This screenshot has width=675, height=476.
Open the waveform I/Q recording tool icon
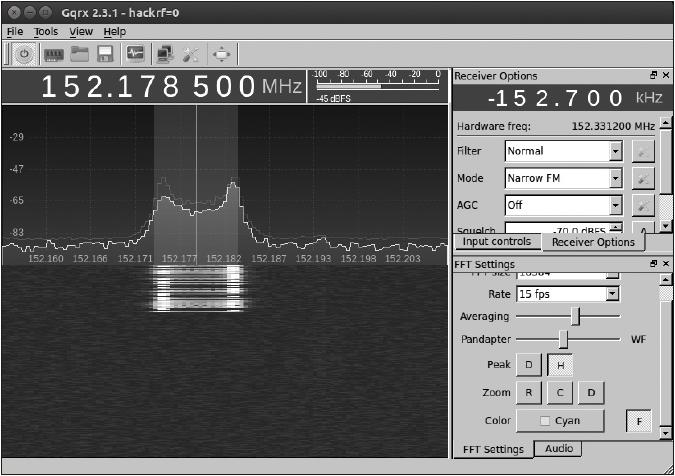135,53
